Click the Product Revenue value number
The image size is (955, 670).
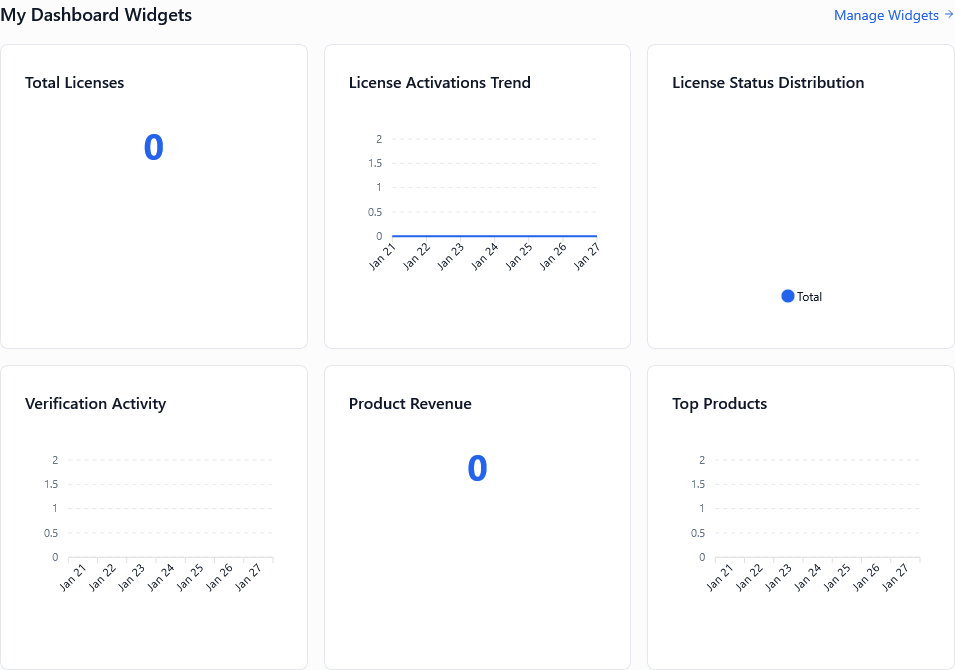tap(477, 468)
